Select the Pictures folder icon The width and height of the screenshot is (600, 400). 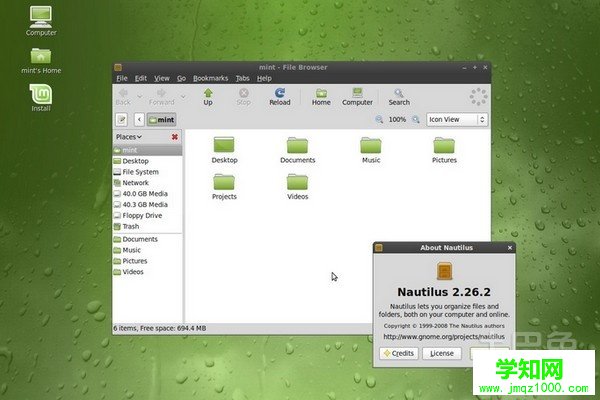tap(444, 150)
